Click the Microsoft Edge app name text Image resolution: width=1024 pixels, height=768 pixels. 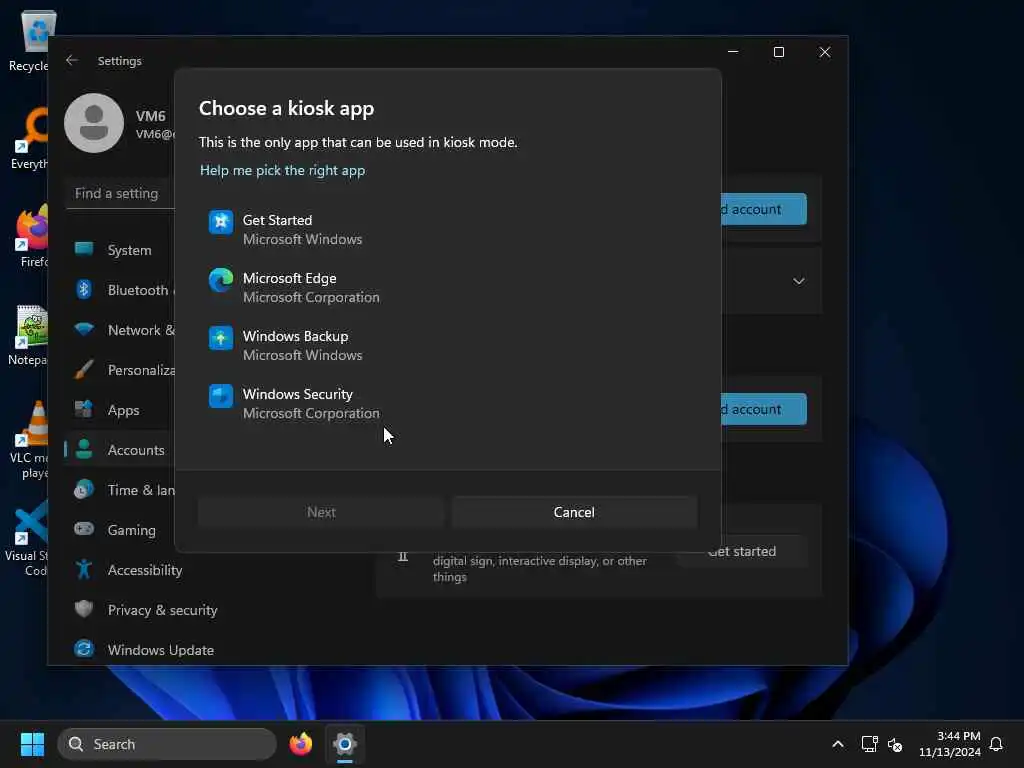(x=289, y=278)
